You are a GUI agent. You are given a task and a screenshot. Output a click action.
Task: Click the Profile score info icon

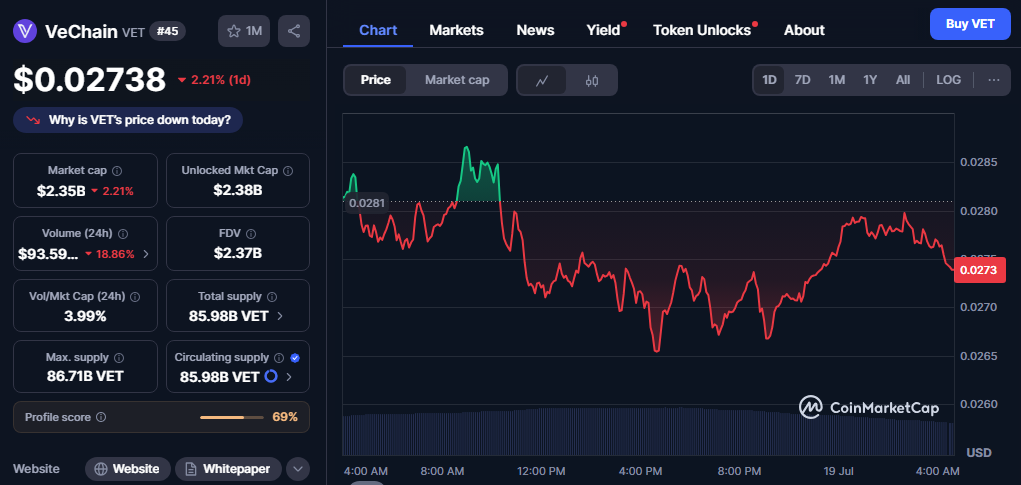[101, 417]
